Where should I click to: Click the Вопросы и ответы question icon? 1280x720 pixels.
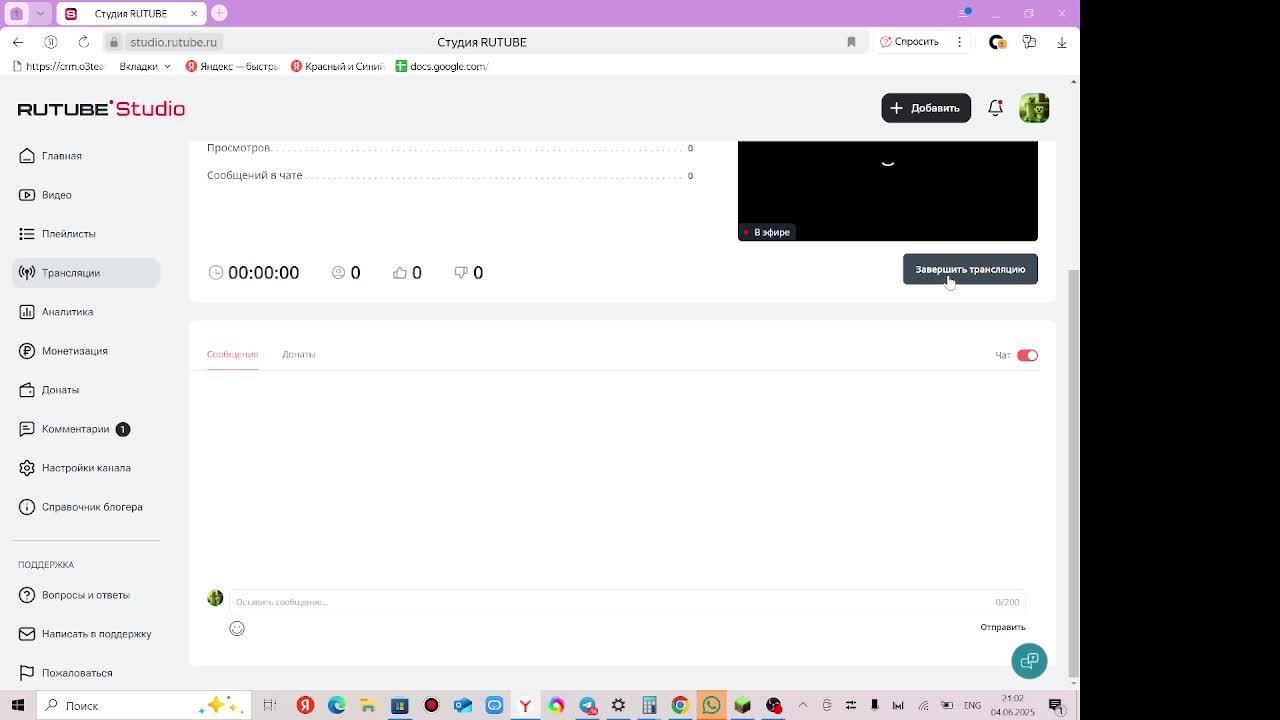pyautogui.click(x=27, y=595)
